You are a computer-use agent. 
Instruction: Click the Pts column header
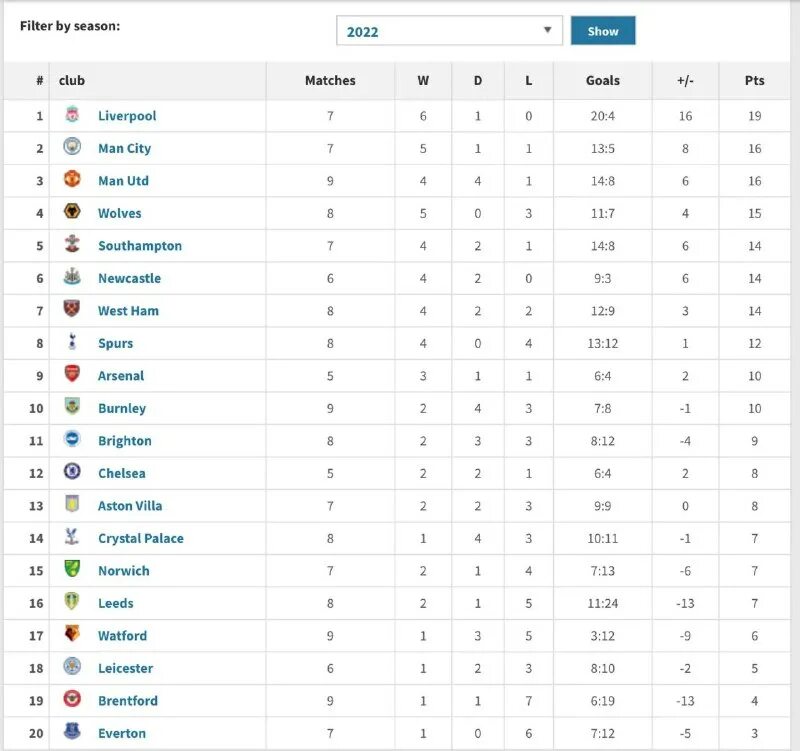coord(754,80)
